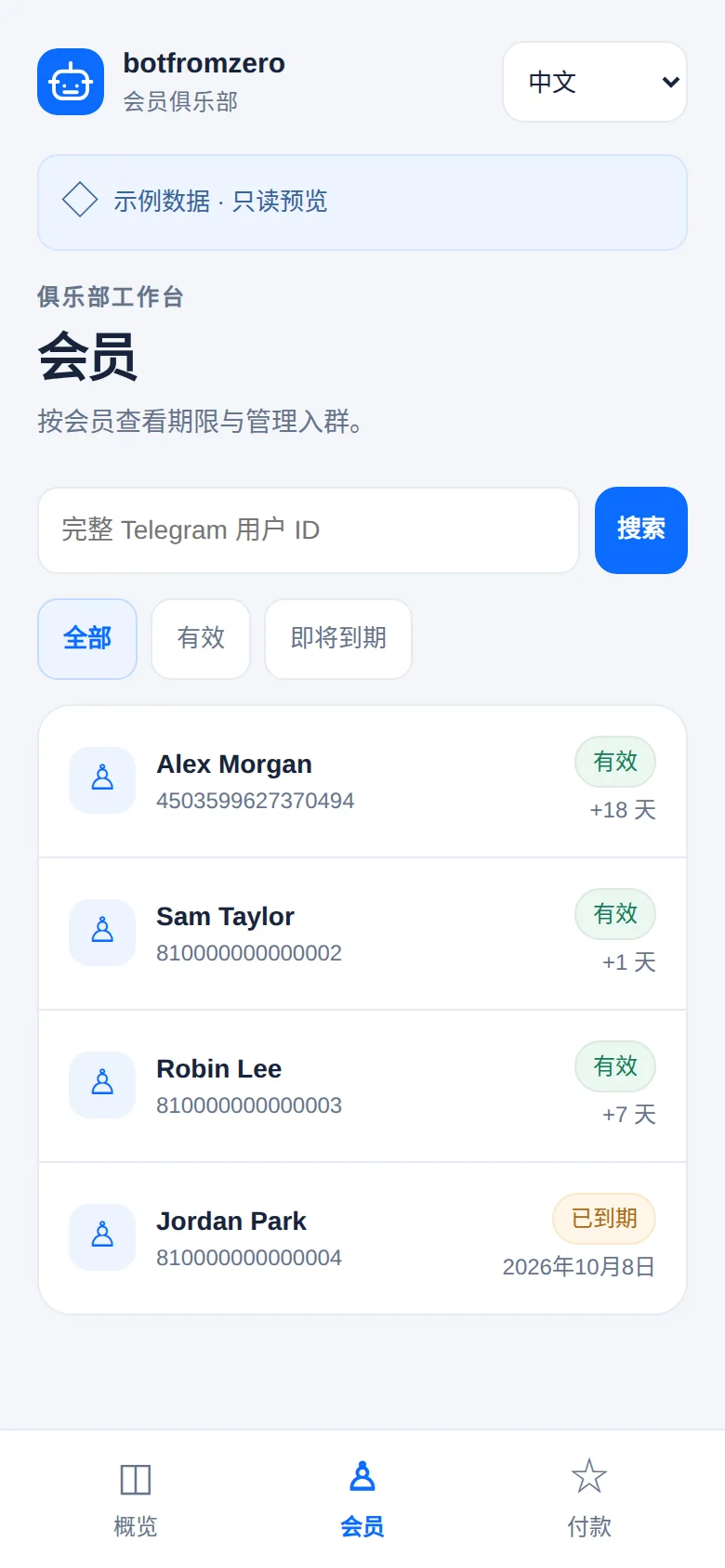Viewport: 725px width, 1568px height.
Task: Click Jordan Park's avatar icon
Action: pyautogui.click(x=102, y=1237)
